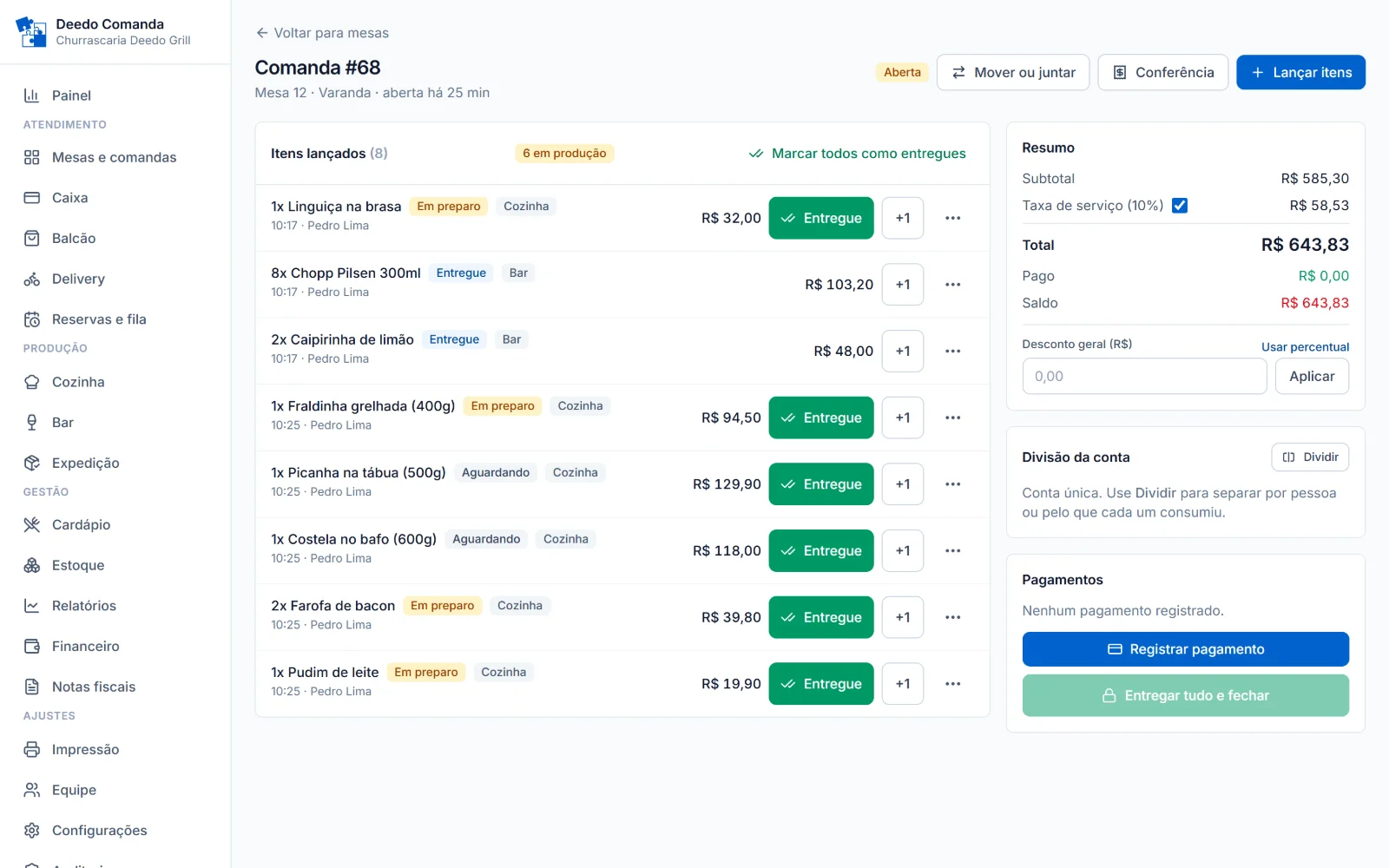This screenshot has width=1389, height=868.
Task: Open more options for Pudim de leite
Action: tap(953, 684)
